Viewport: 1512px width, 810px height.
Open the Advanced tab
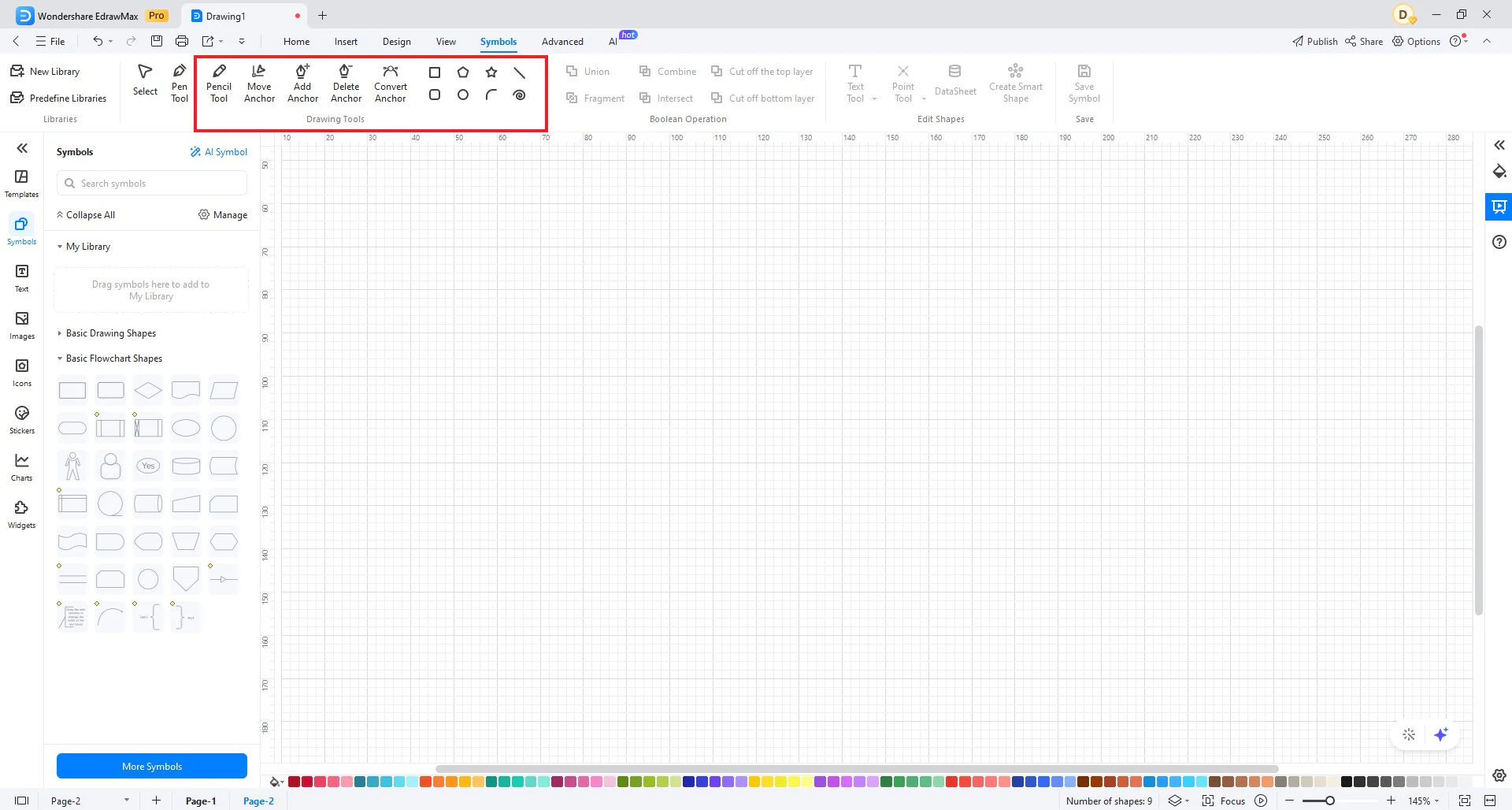coord(562,42)
